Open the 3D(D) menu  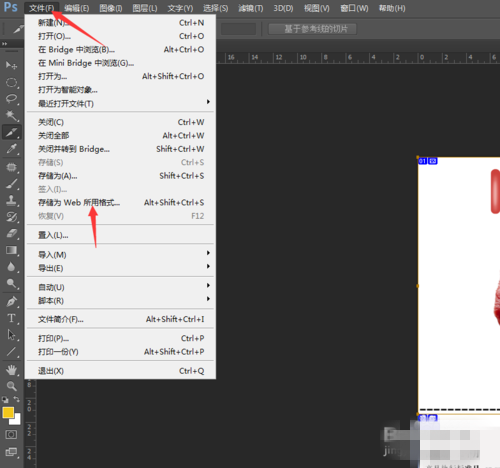pyautogui.click(x=283, y=8)
